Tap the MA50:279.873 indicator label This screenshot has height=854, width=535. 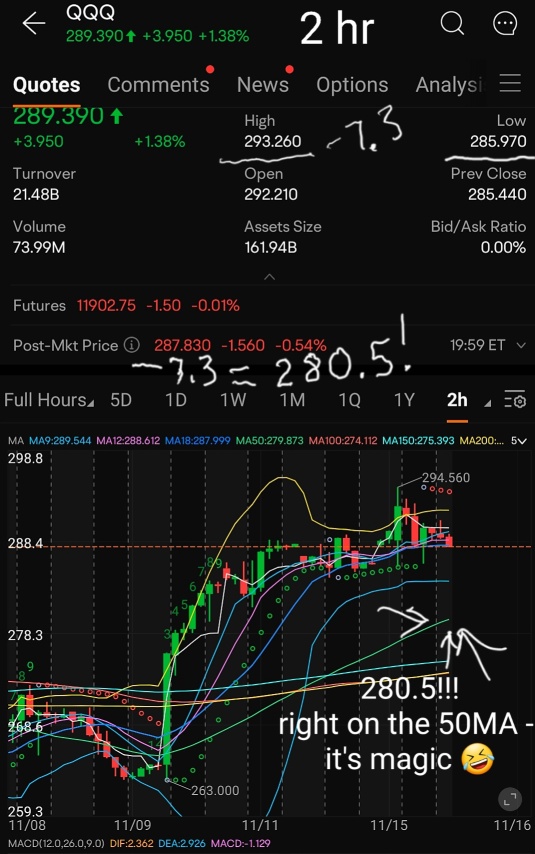click(269, 440)
